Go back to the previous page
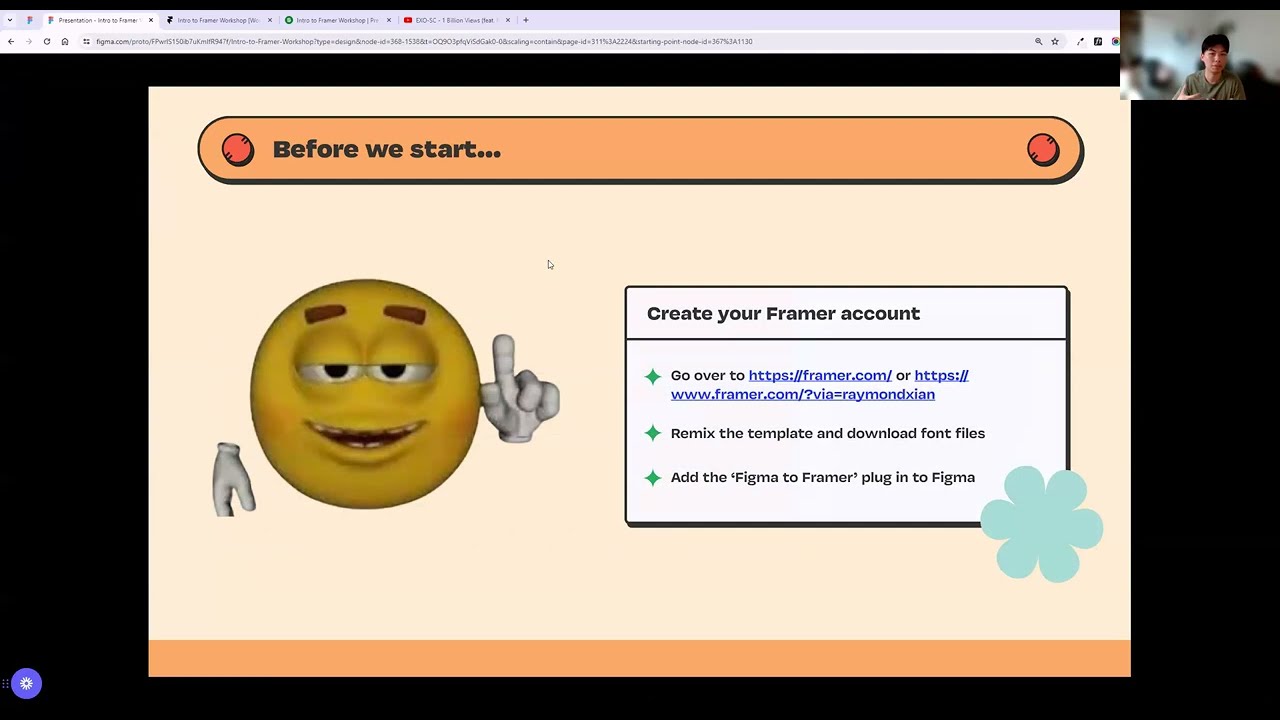Screen dimensions: 1280x720 (x=11, y=41)
